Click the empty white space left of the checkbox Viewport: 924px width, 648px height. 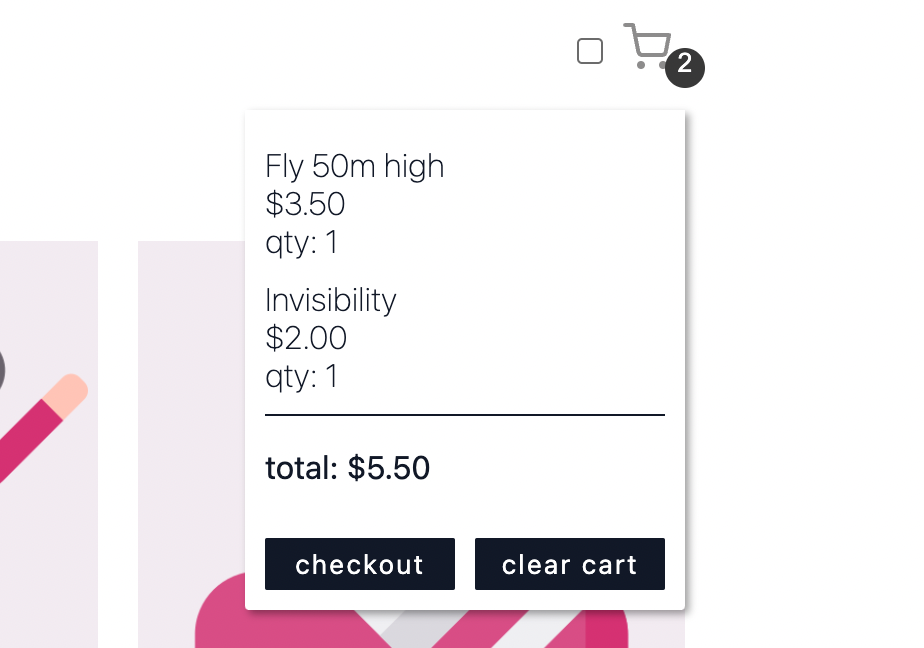coord(400,50)
